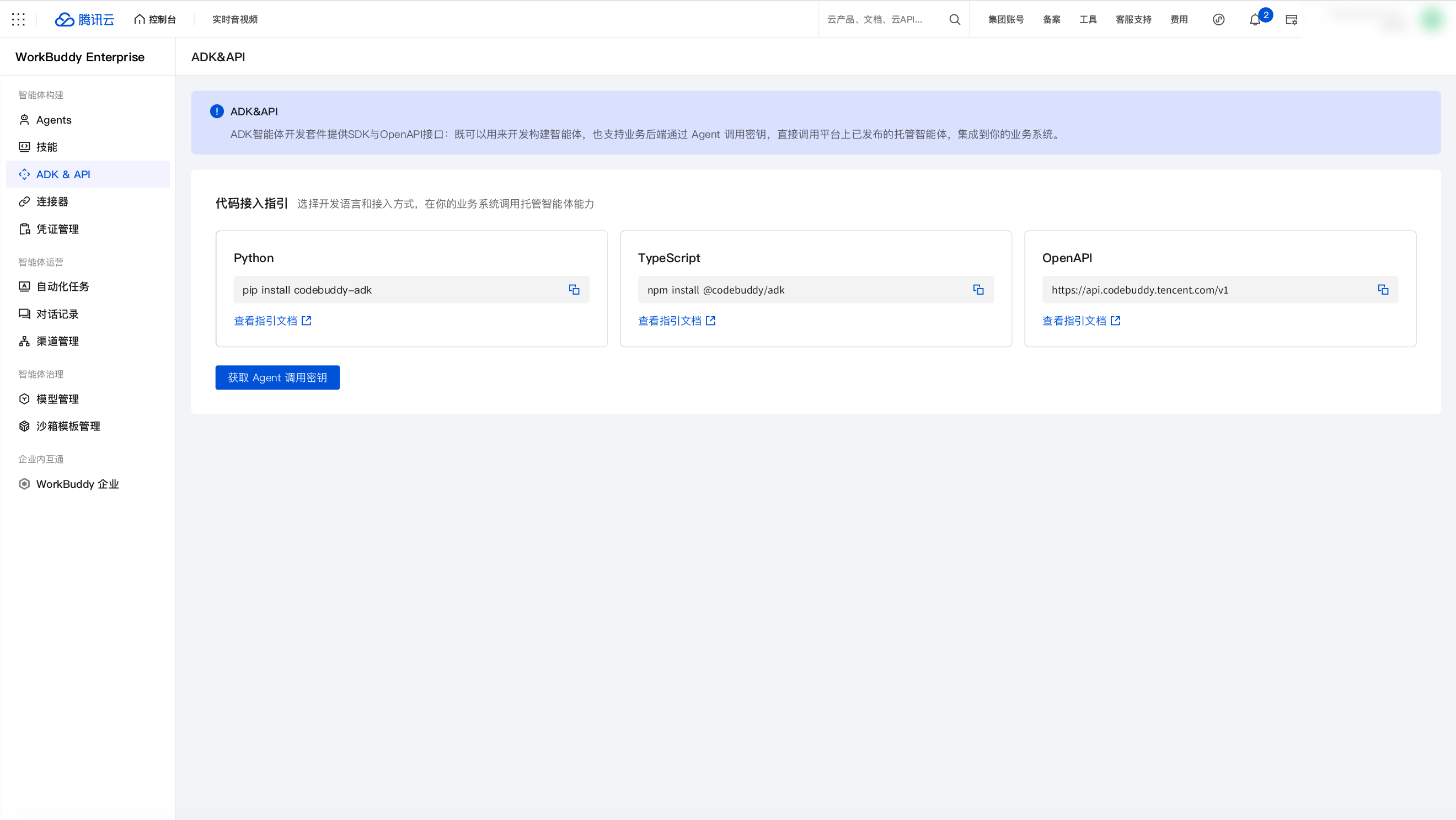Open the mini-program icon next to 费用
Viewport: 1456px width, 820px height.
[1219, 20]
